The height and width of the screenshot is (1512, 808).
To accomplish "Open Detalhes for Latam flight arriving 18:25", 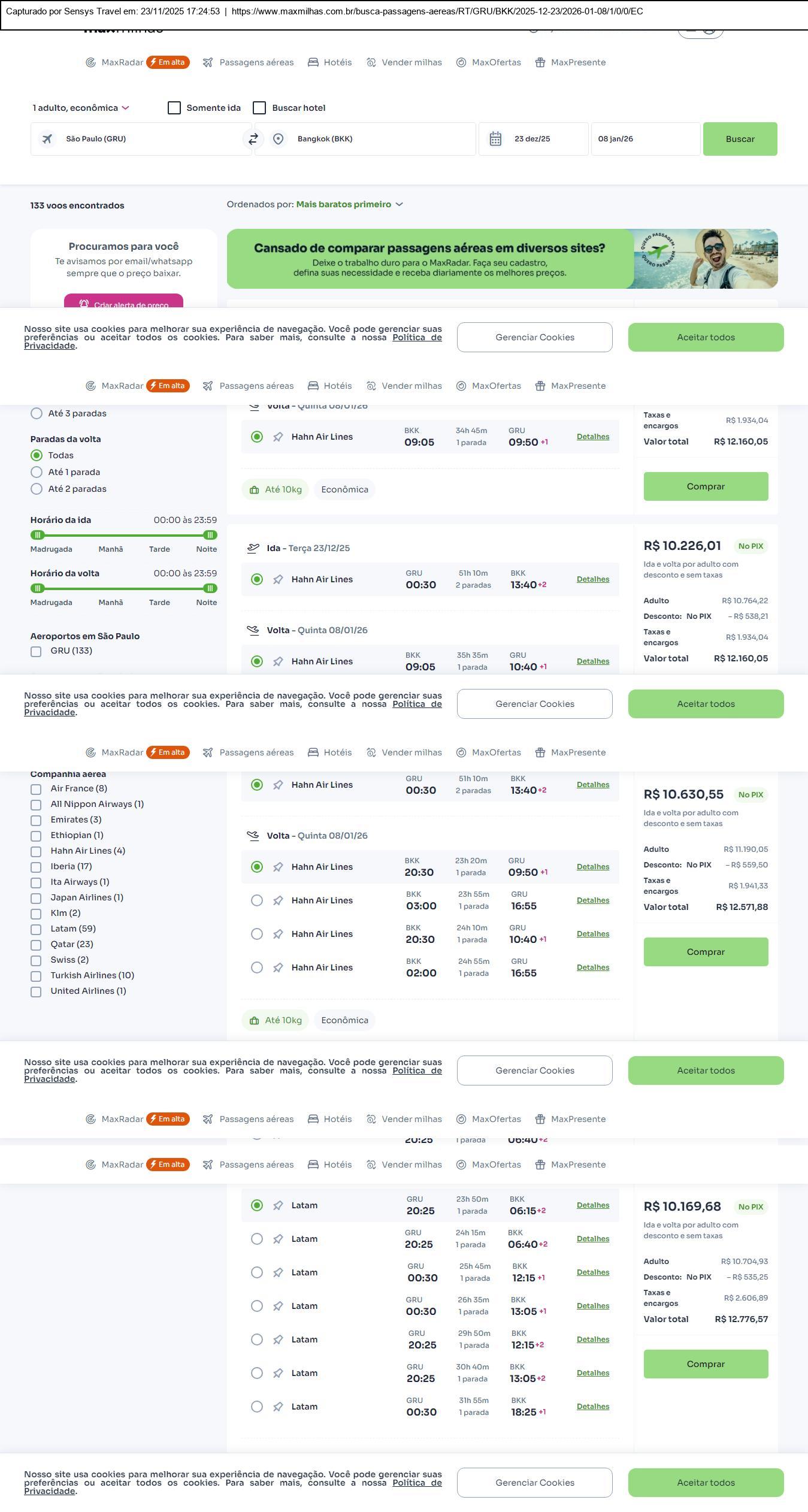I will tap(592, 1407).
